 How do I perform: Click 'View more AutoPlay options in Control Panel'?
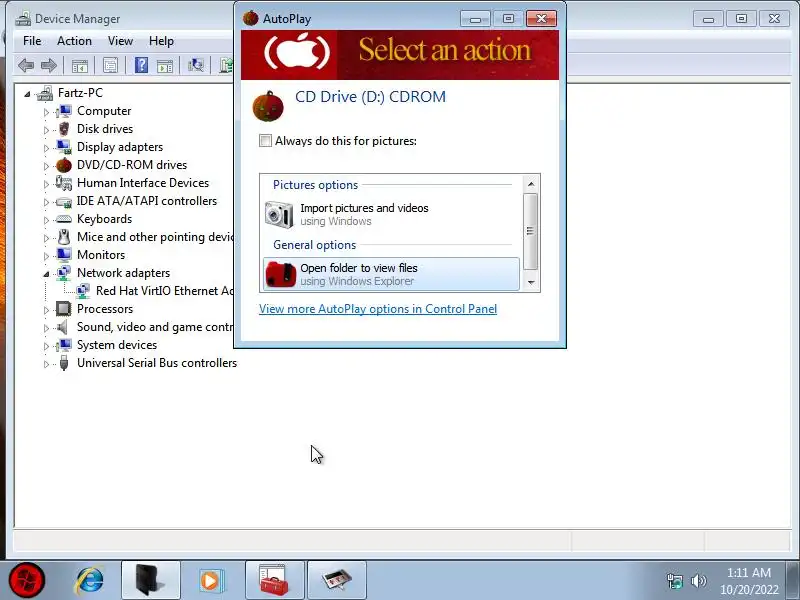[378, 309]
